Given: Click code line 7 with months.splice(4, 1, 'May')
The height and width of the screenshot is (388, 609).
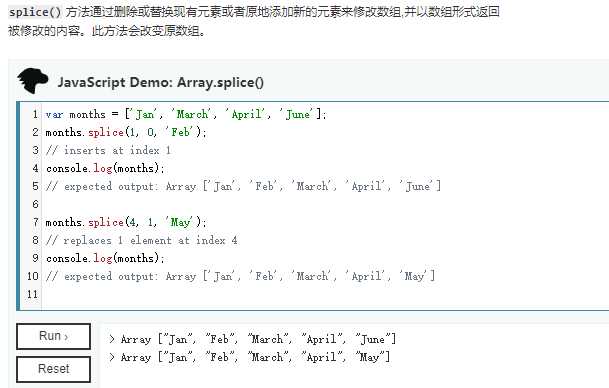Looking at the screenshot, I should tap(126, 222).
